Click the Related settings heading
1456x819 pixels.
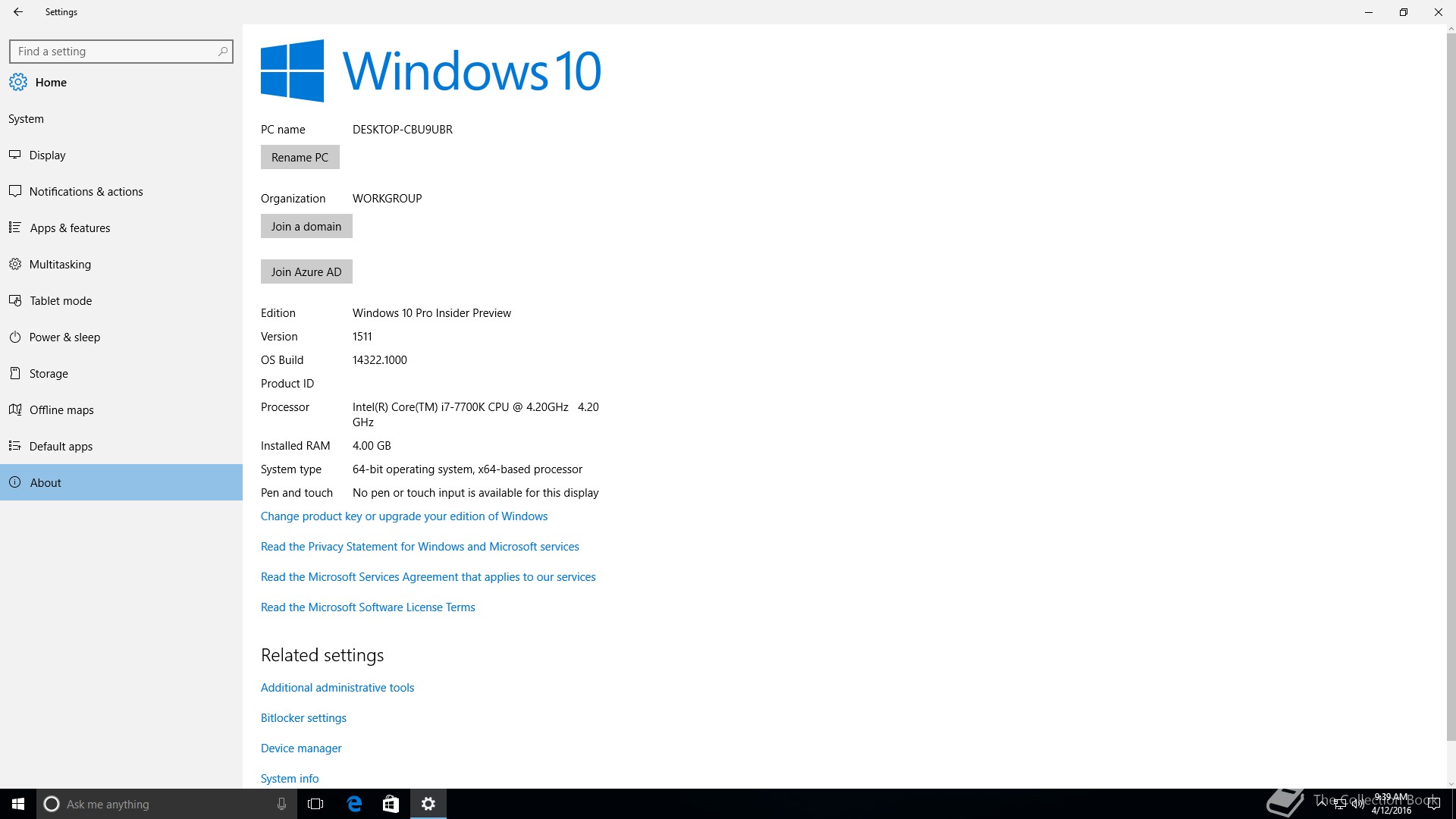(x=322, y=655)
